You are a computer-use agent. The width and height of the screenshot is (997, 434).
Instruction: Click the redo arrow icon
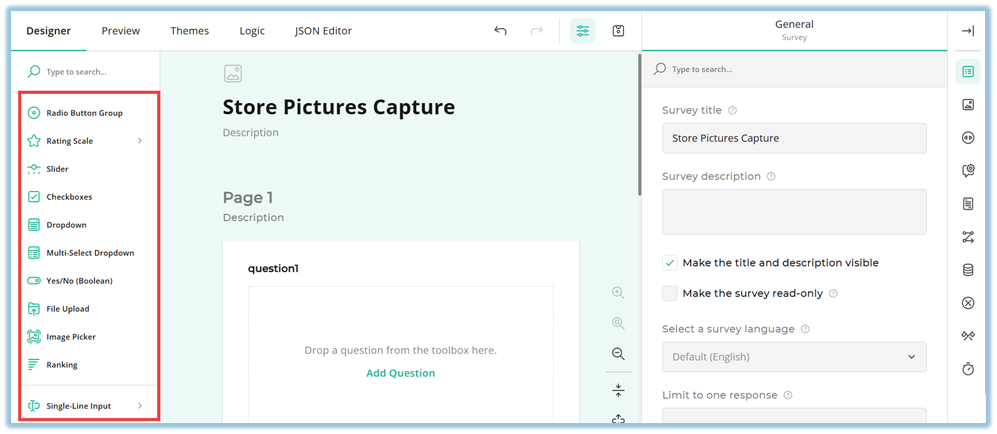point(537,31)
